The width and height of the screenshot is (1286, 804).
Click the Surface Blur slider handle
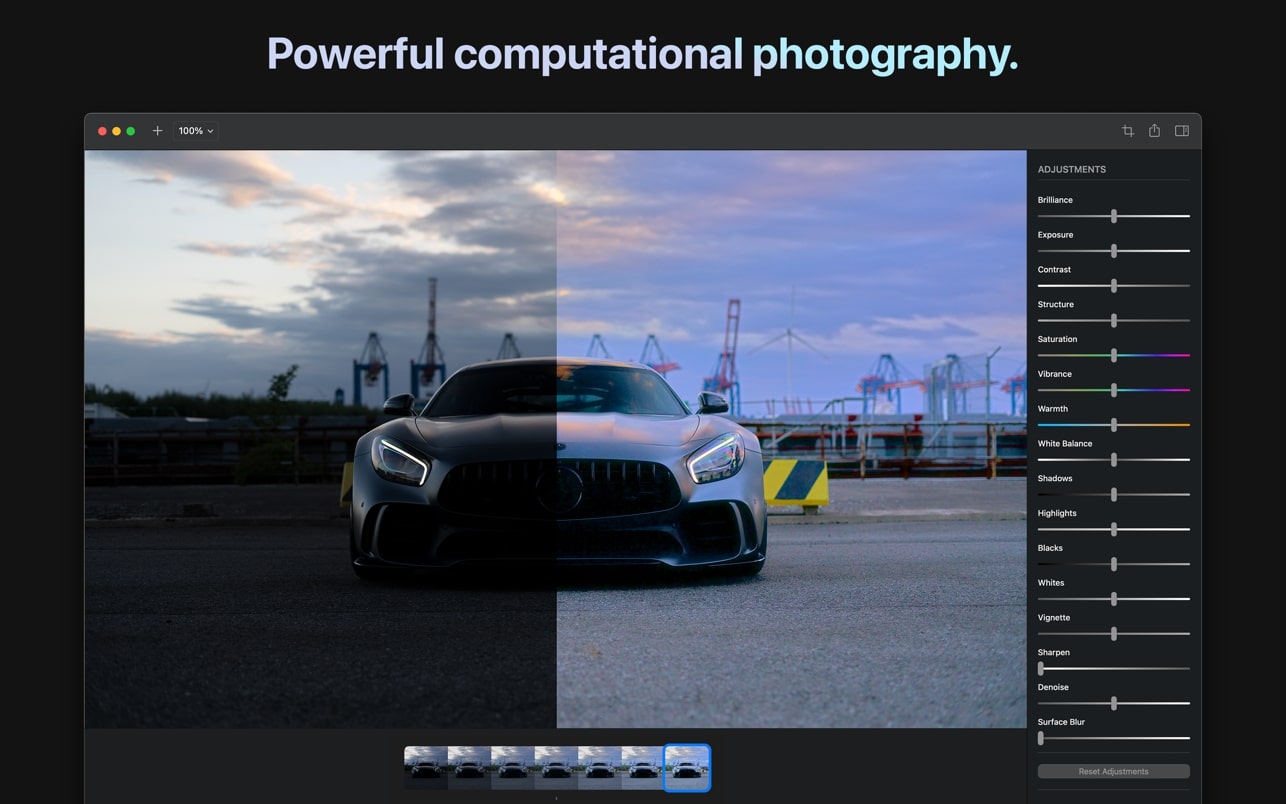tap(1041, 738)
